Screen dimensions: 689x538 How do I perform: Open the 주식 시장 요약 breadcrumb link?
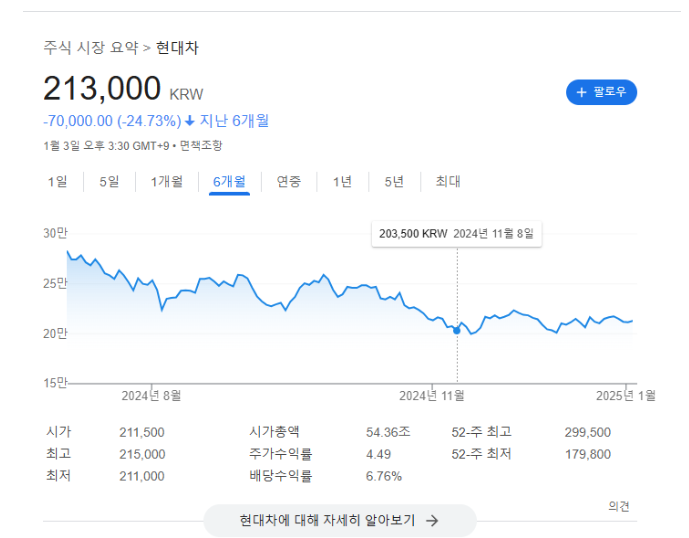coord(91,47)
